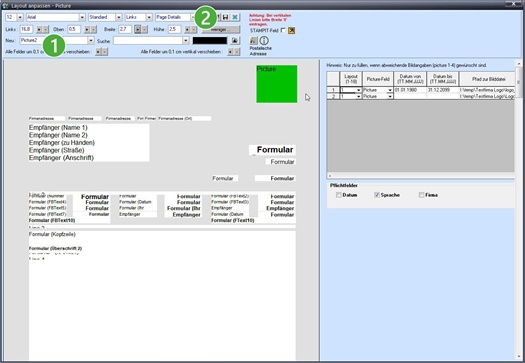Enable the STAMPIT-Feld checkbox
The width and height of the screenshot is (525, 363).
point(283,30)
